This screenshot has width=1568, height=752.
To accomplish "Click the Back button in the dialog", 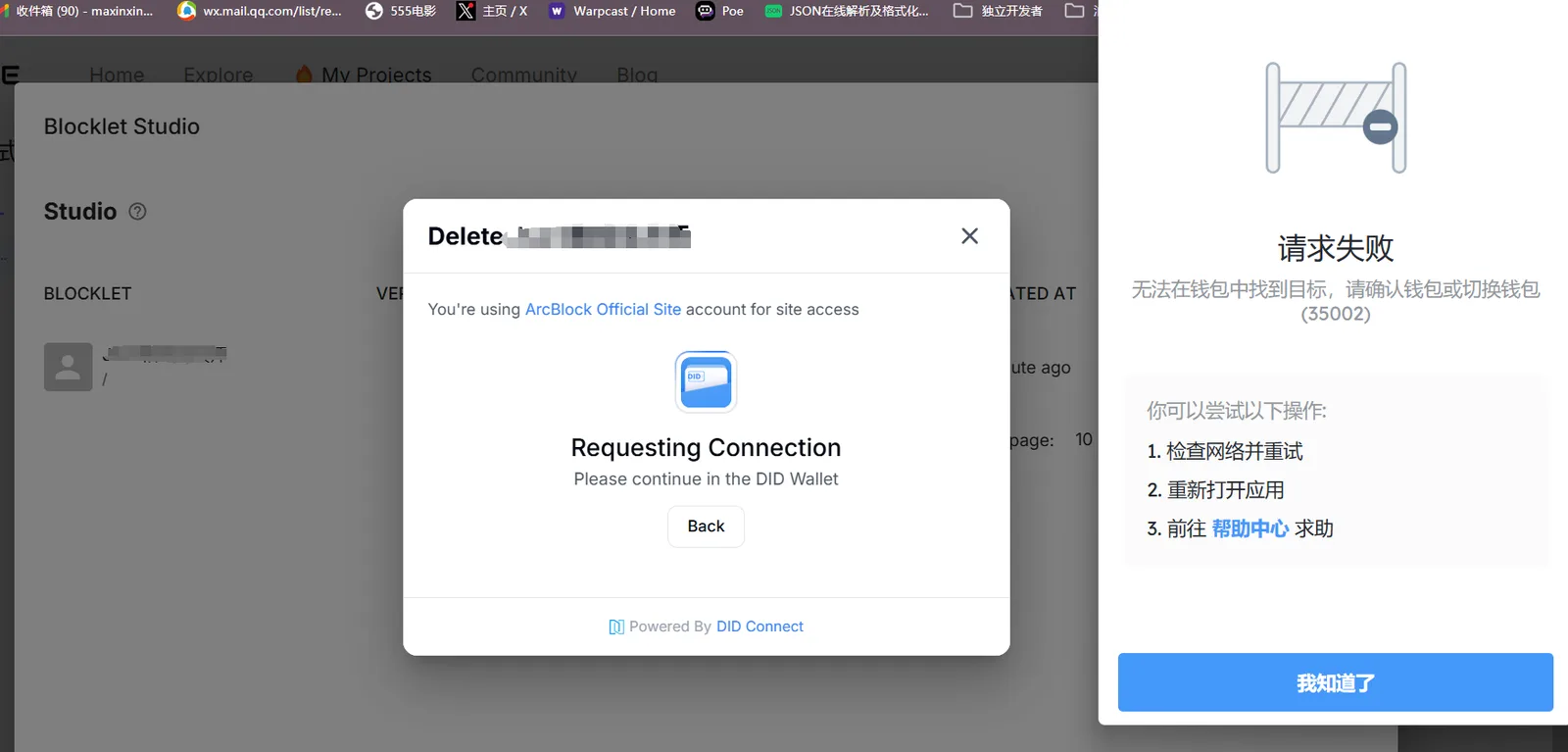I will [x=706, y=526].
